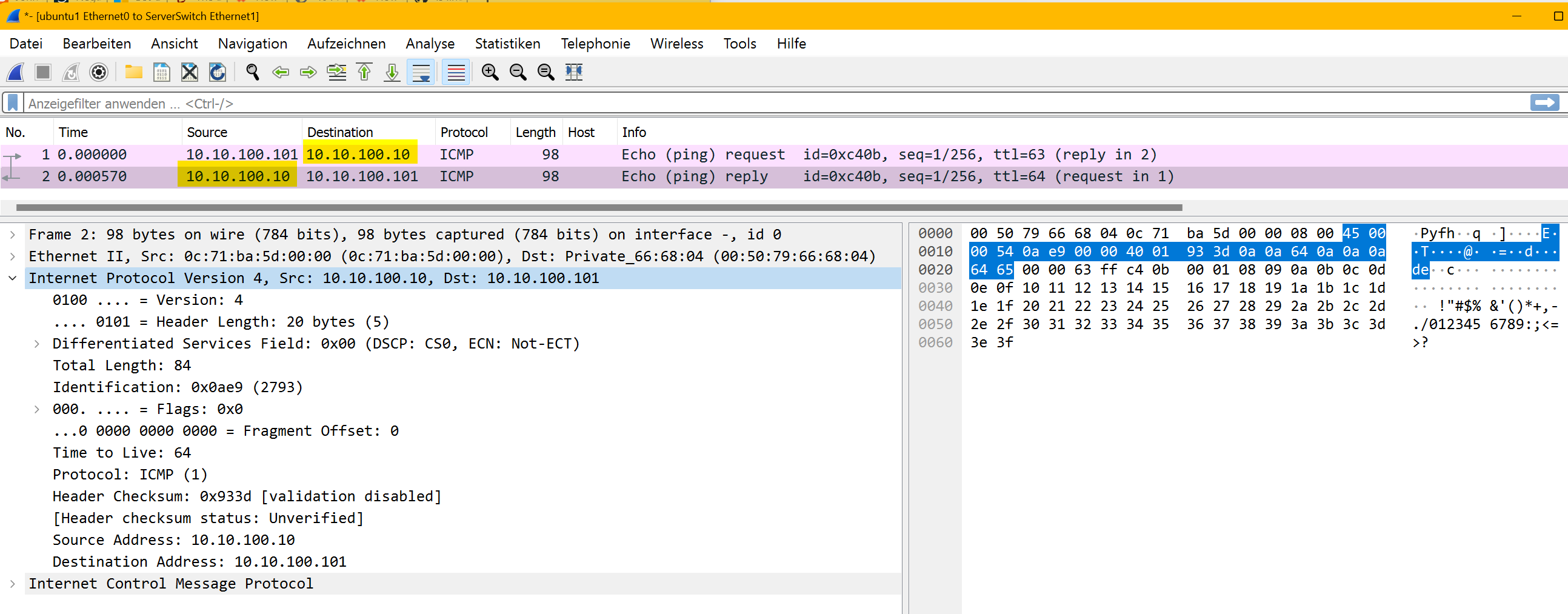Stop the running packet capture
Viewport: 1568px width, 614px height.
(43, 72)
